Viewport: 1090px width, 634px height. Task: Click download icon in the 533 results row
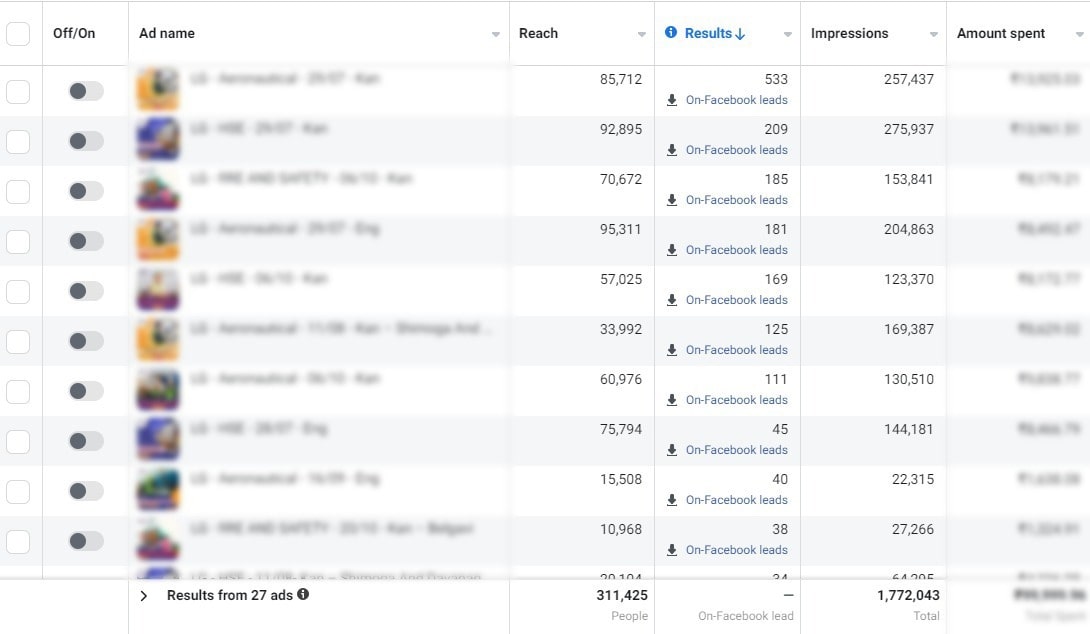coord(672,100)
